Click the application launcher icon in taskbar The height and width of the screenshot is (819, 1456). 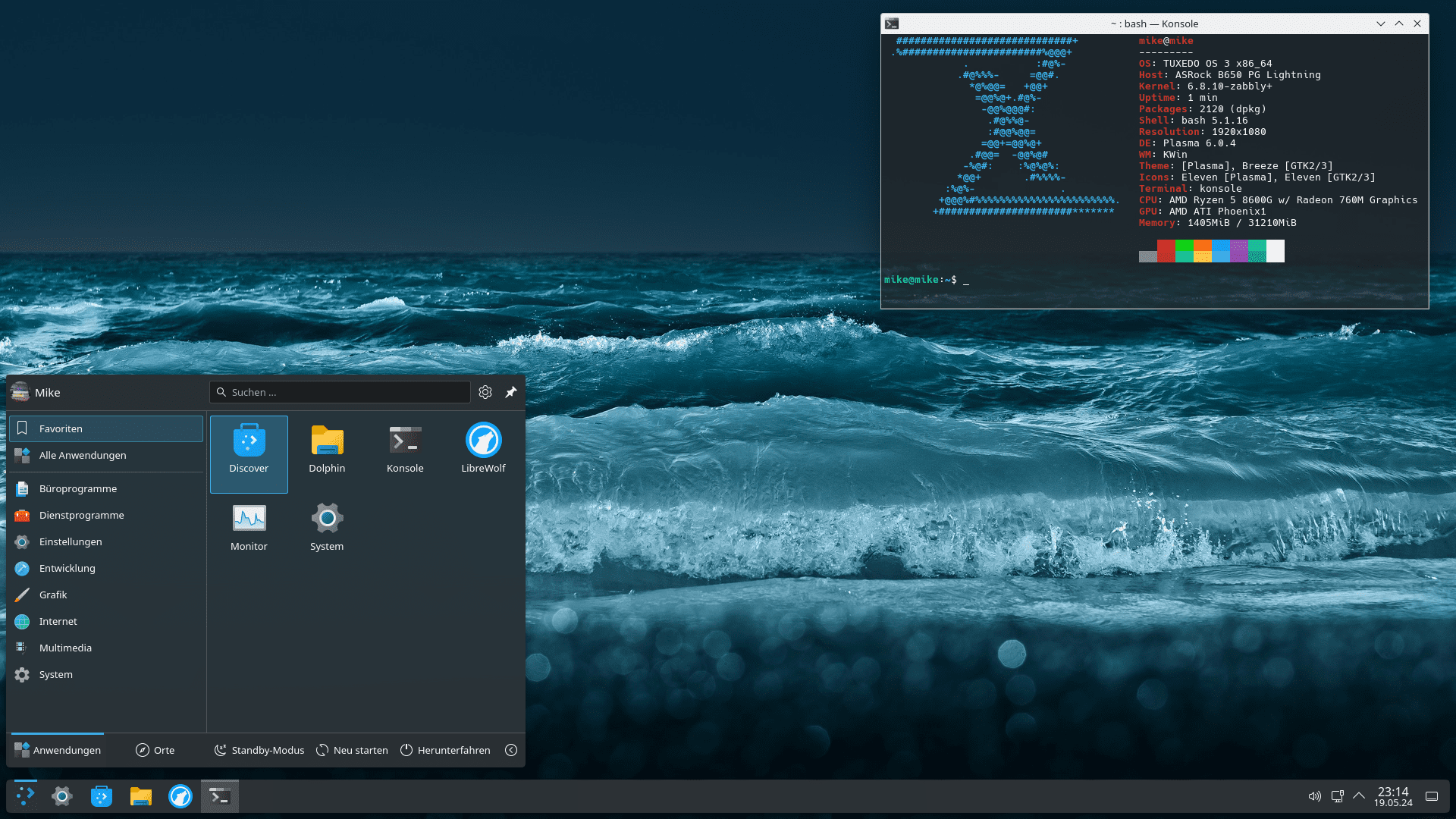click(26, 796)
